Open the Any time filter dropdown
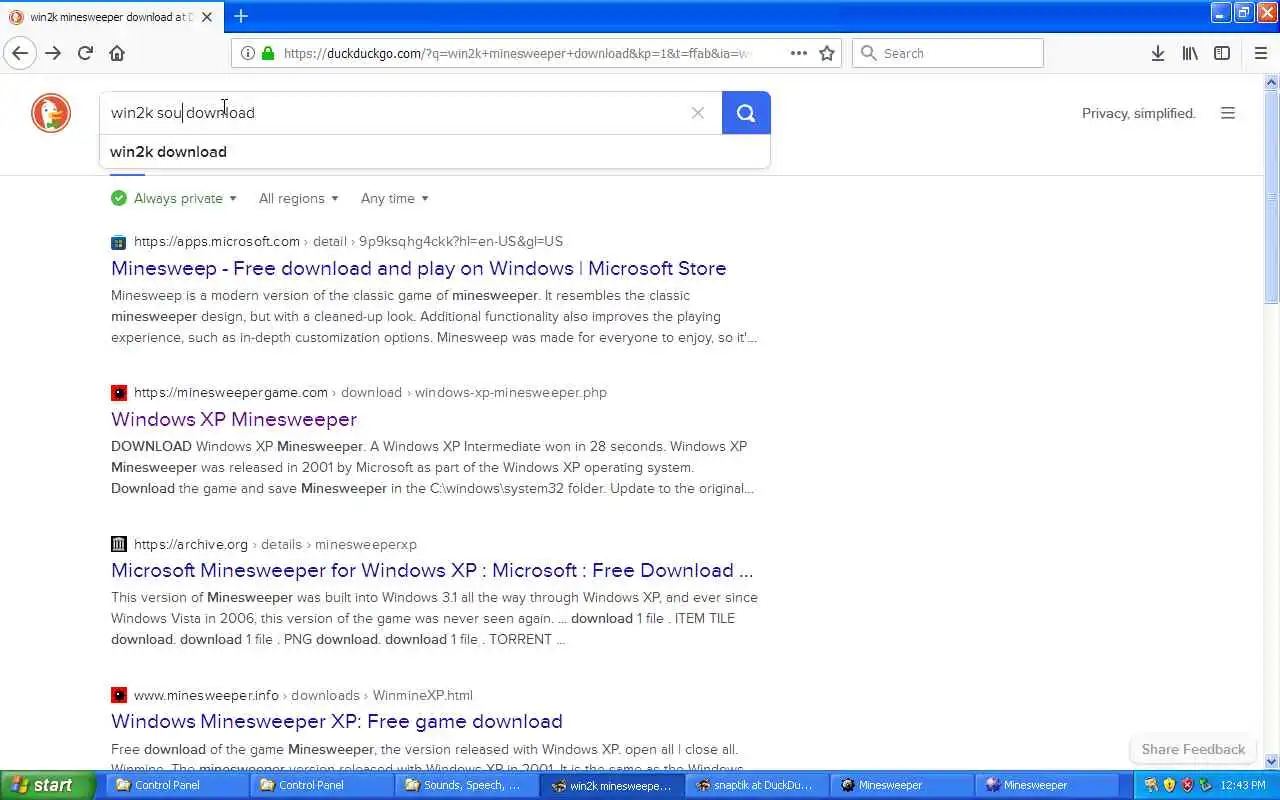1280x800 pixels. 394,198
